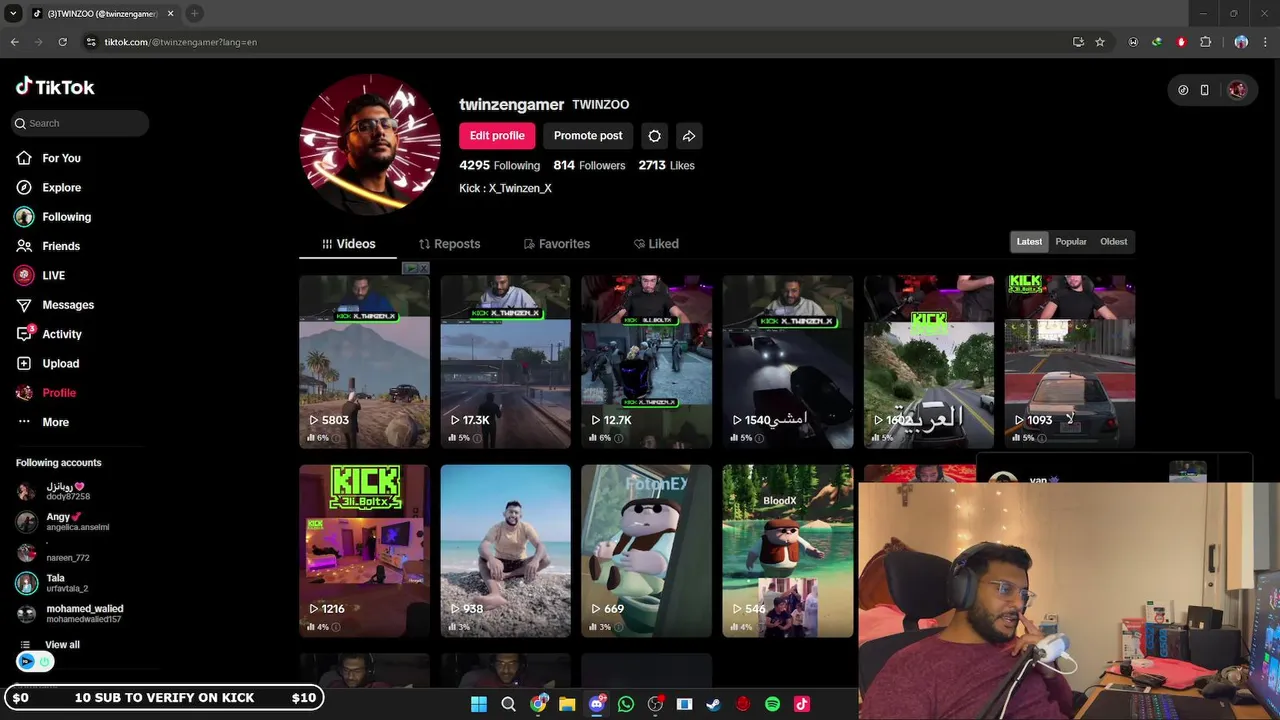Click analytics info icon on 5803 video
Image resolution: width=1280 pixels, height=720 pixels.
tap(336, 438)
